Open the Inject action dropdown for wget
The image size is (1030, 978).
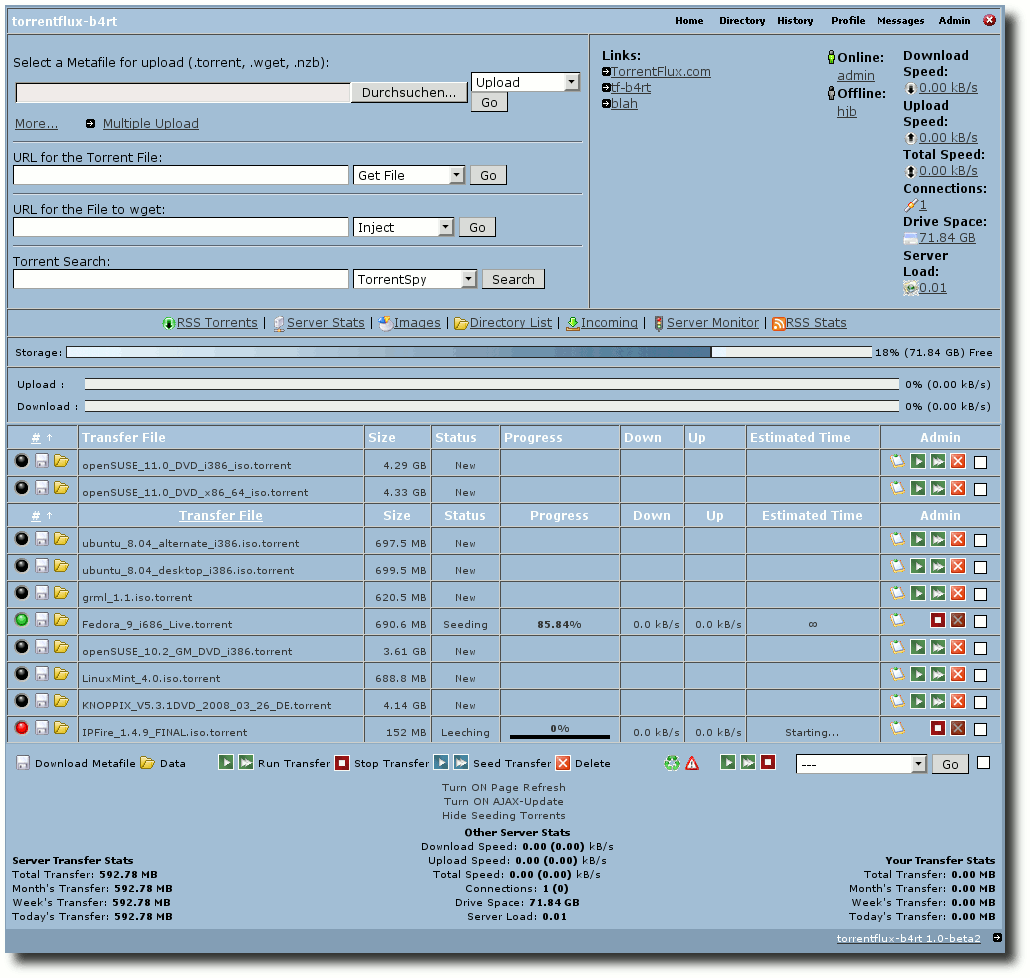pos(403,227)
